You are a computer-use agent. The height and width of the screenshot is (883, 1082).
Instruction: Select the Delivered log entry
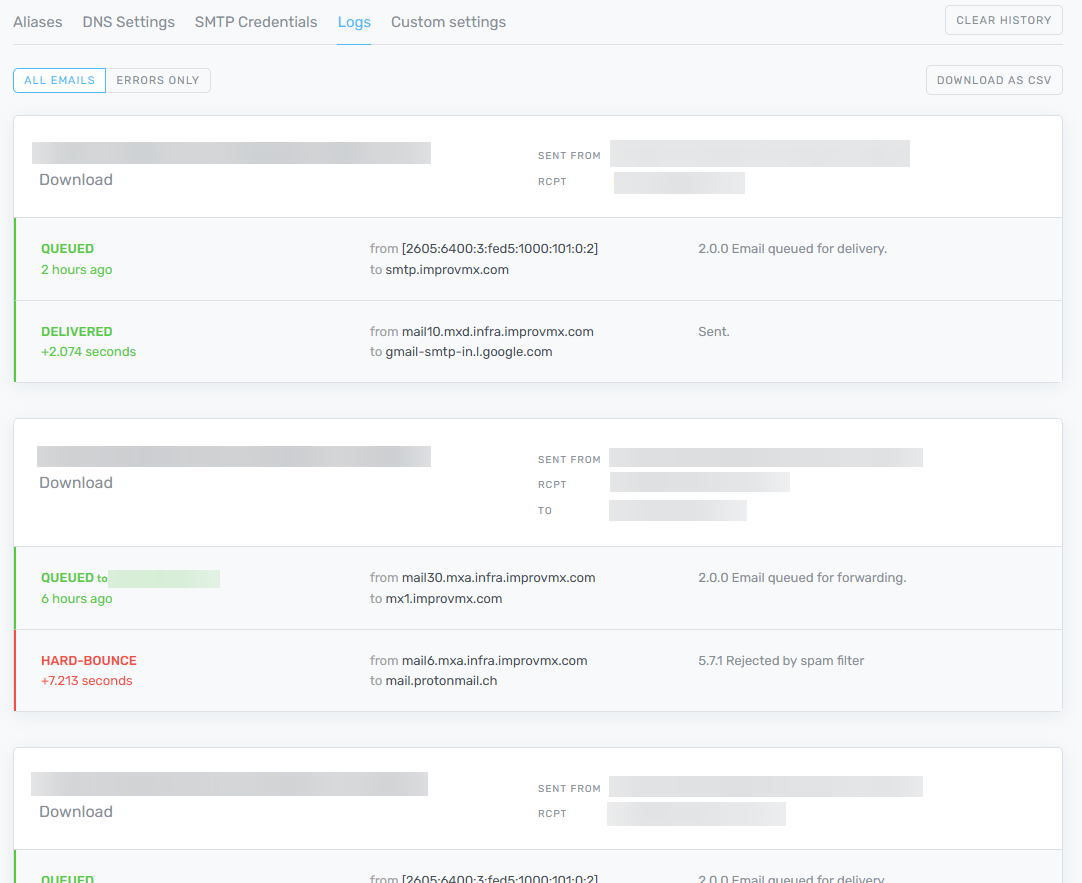pyautogui.click(x=77, y=332)
